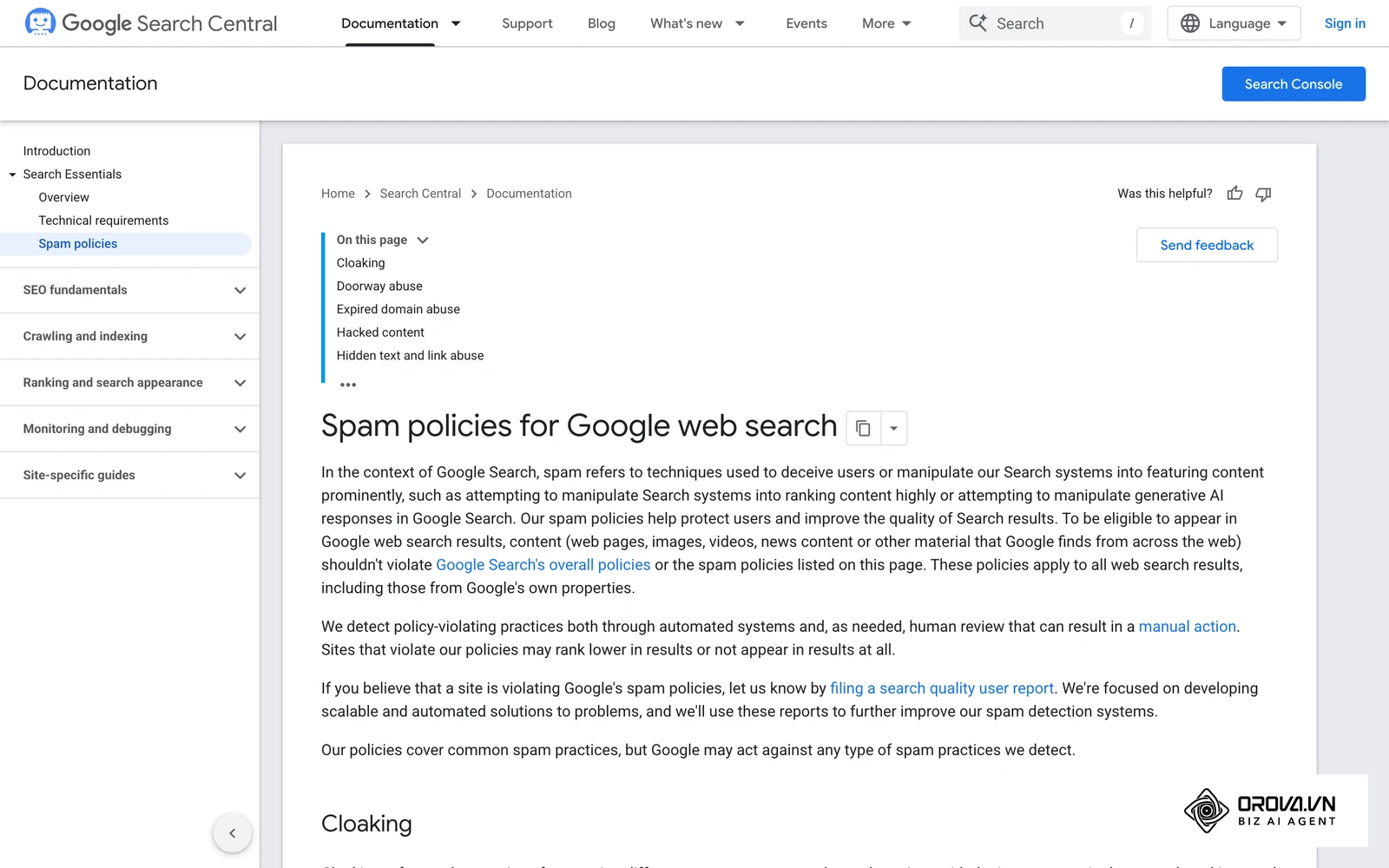
Task: Open the More menu
Action: pos(886,23)
